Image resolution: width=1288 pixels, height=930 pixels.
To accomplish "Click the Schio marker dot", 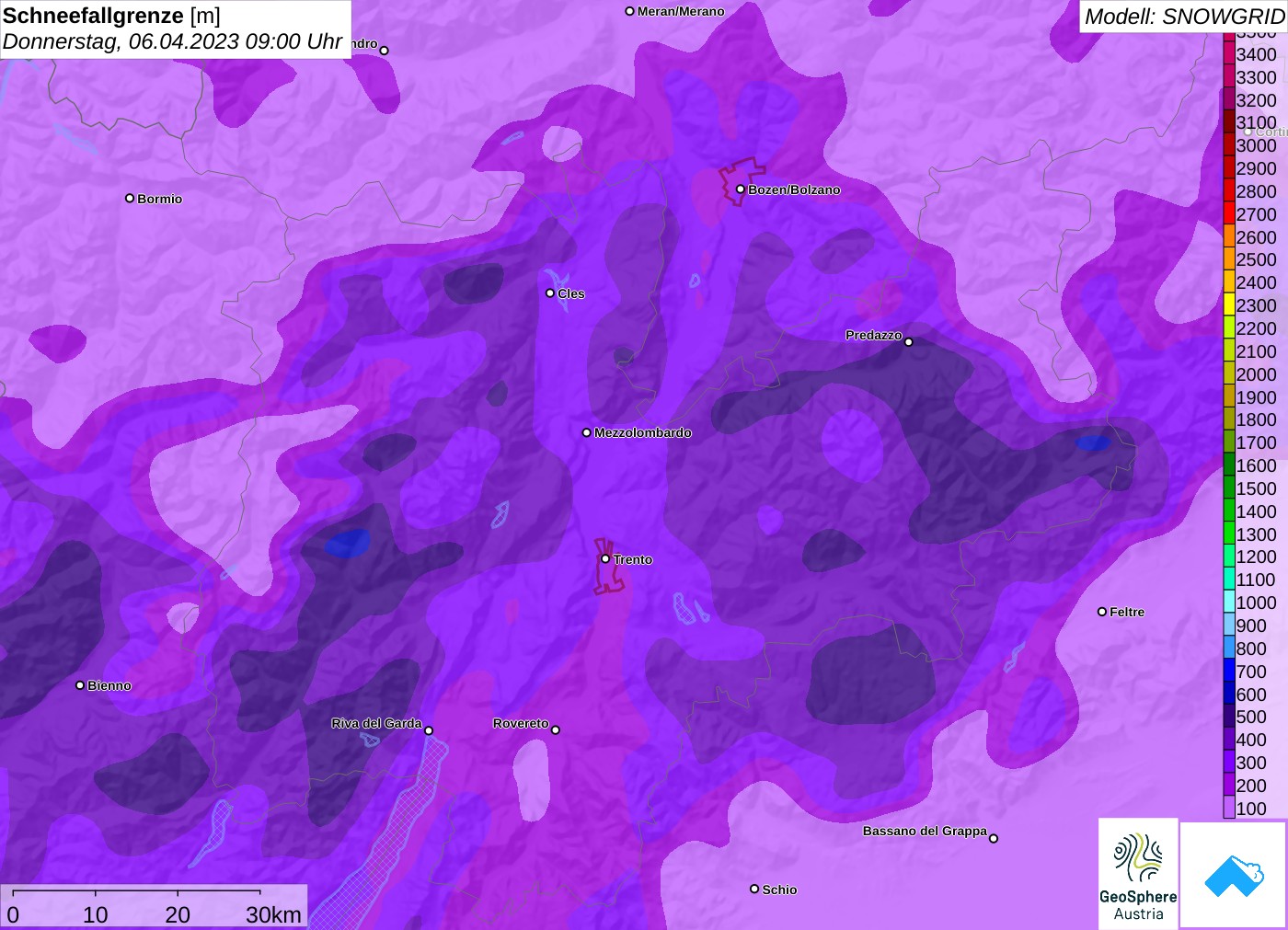I will pyautogui.click(x=754, y=890).
